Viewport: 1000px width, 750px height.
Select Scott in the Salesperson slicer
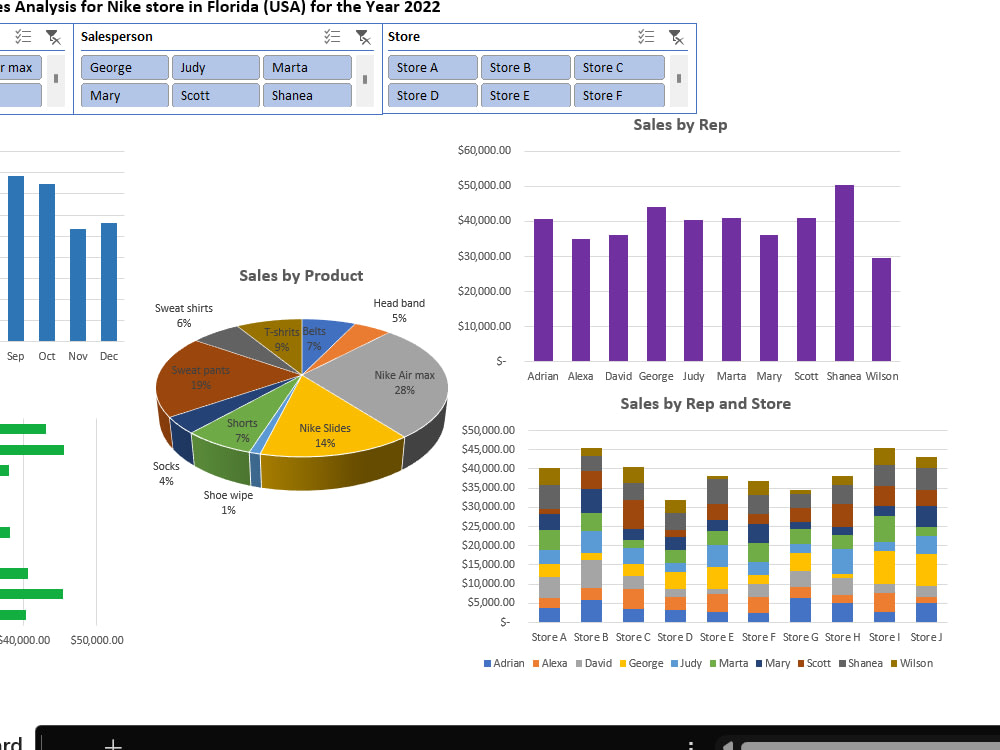tap(216, 96)
